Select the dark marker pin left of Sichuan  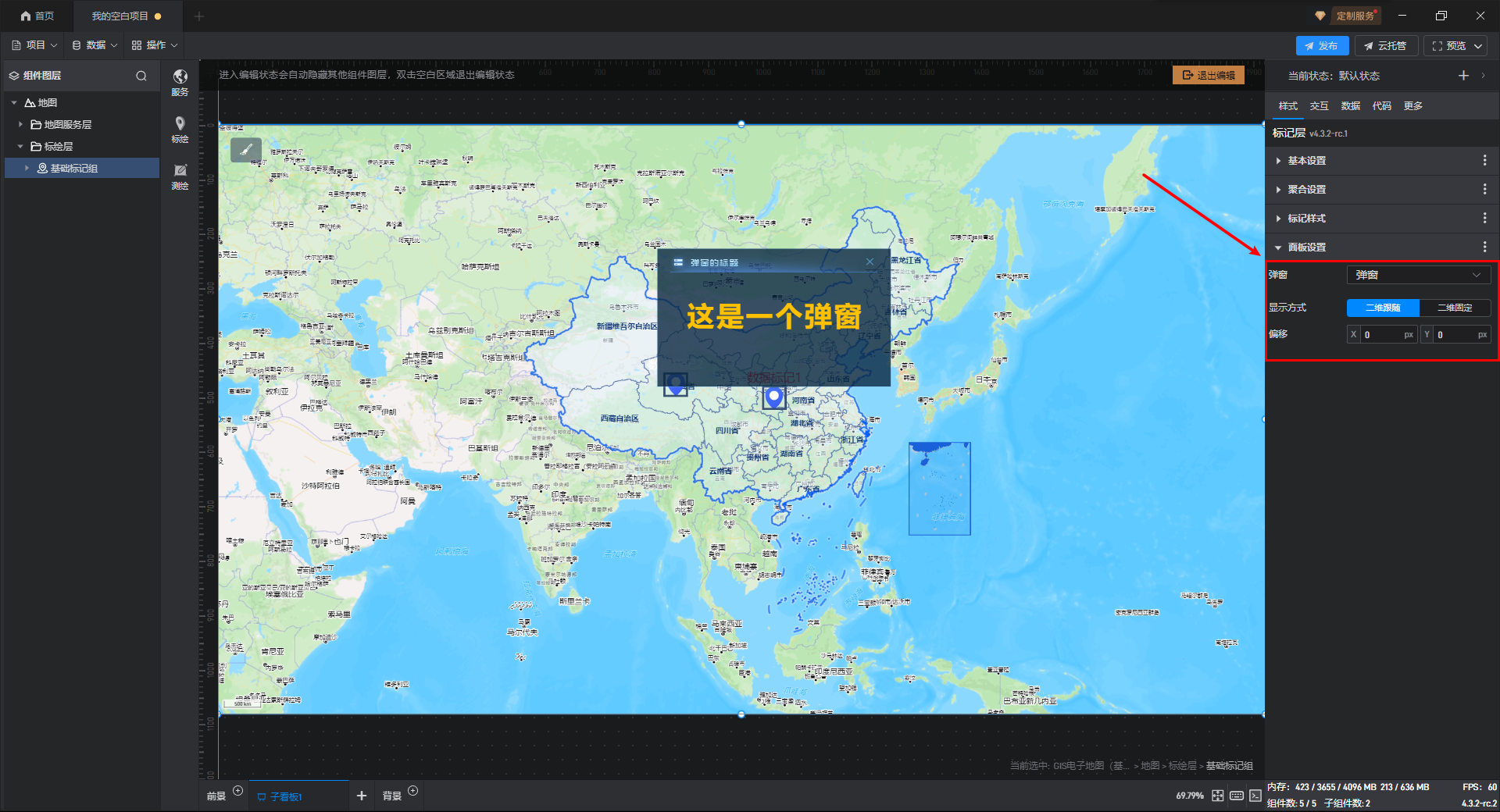click(x=675, y=384)
